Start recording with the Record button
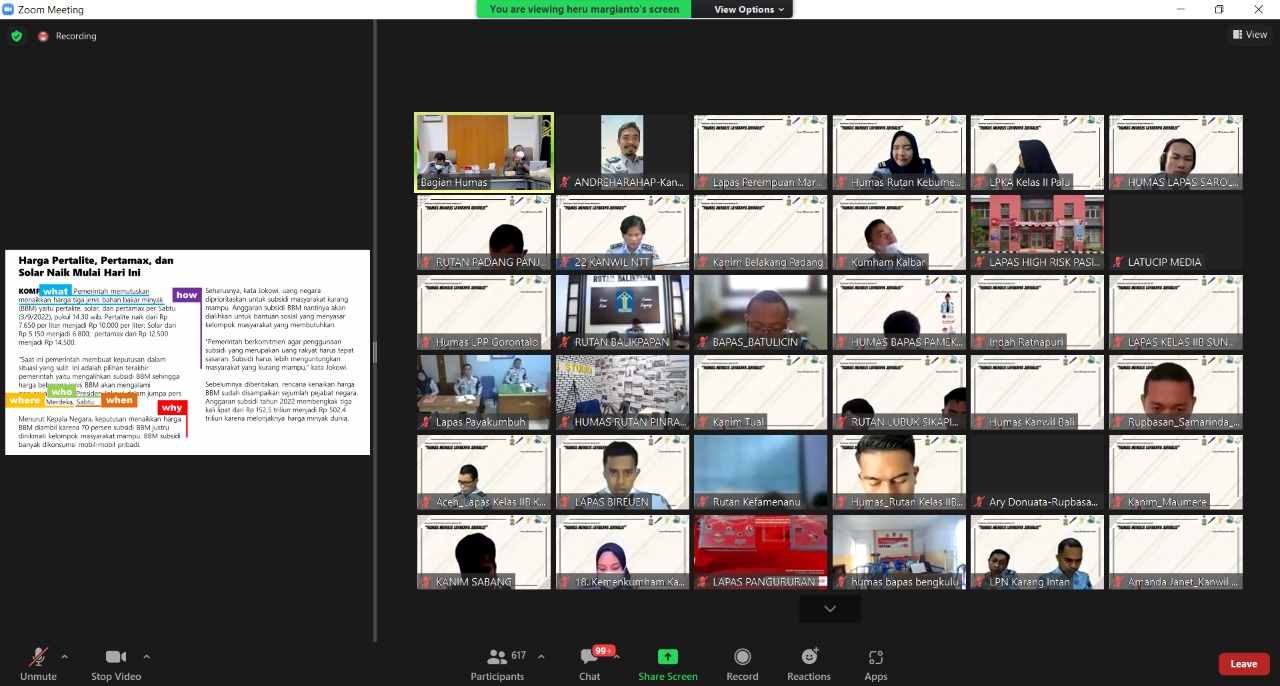1280x686 pixels. pos(742,664)
